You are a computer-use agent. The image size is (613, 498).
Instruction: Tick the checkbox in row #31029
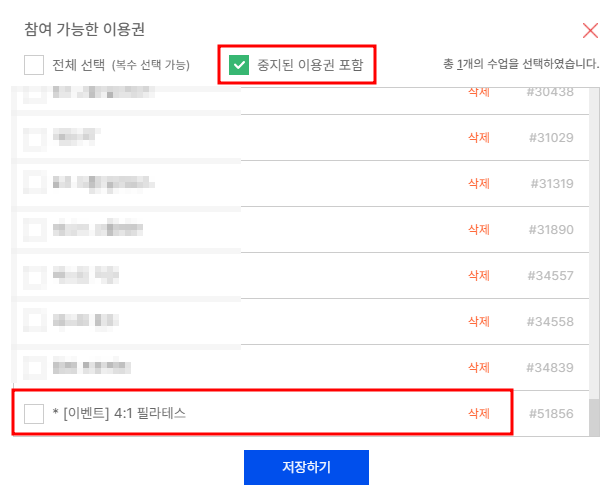(x=34, y=138)
